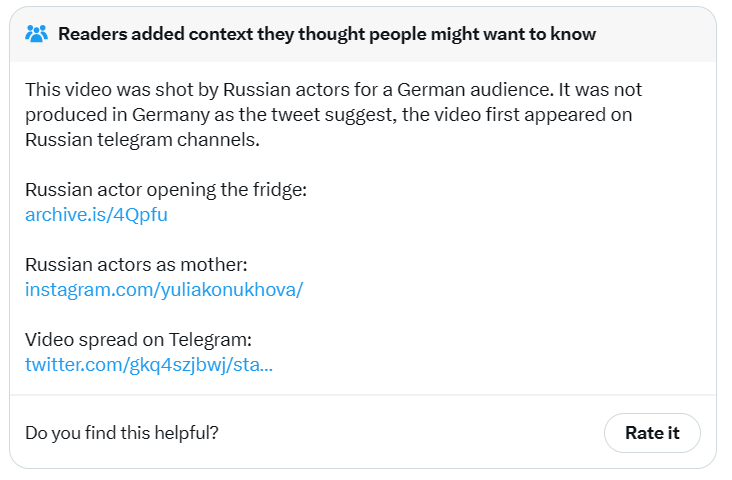
Task: Click the line starting 'produced in Germany'
Action: point(329,115)
